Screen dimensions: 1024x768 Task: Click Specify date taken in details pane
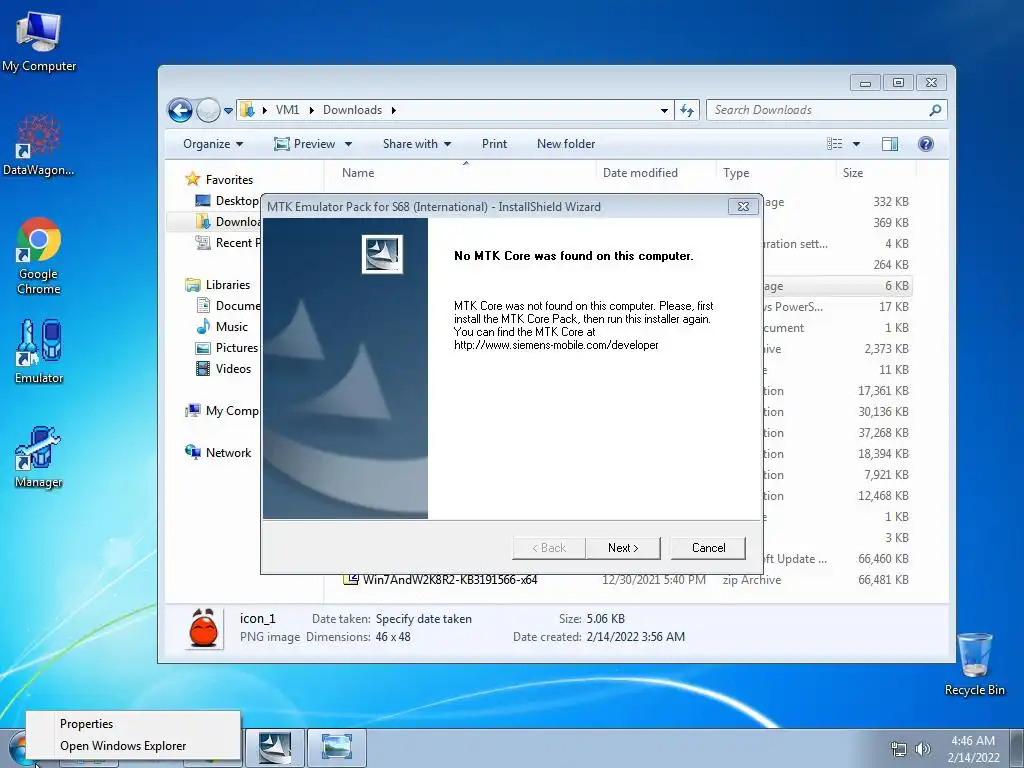pos(424,619)
